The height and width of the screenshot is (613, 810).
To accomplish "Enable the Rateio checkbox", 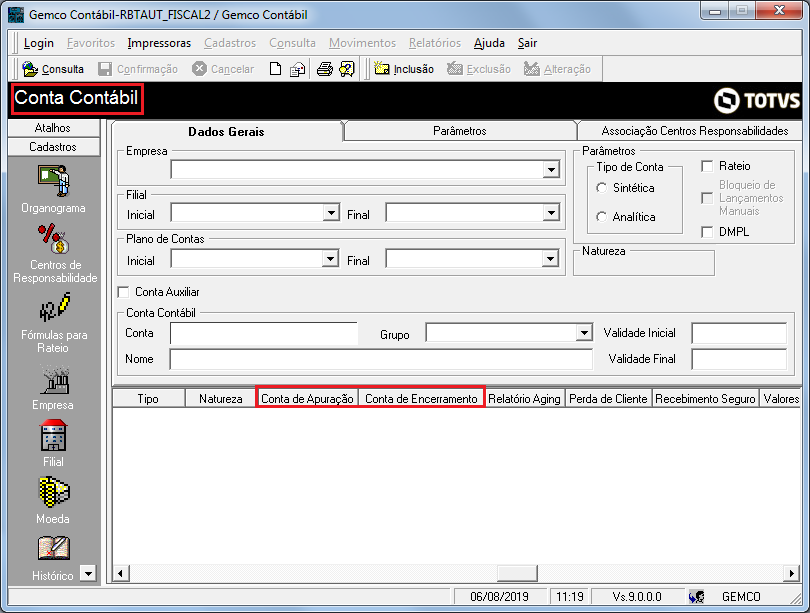I will 707,166.
